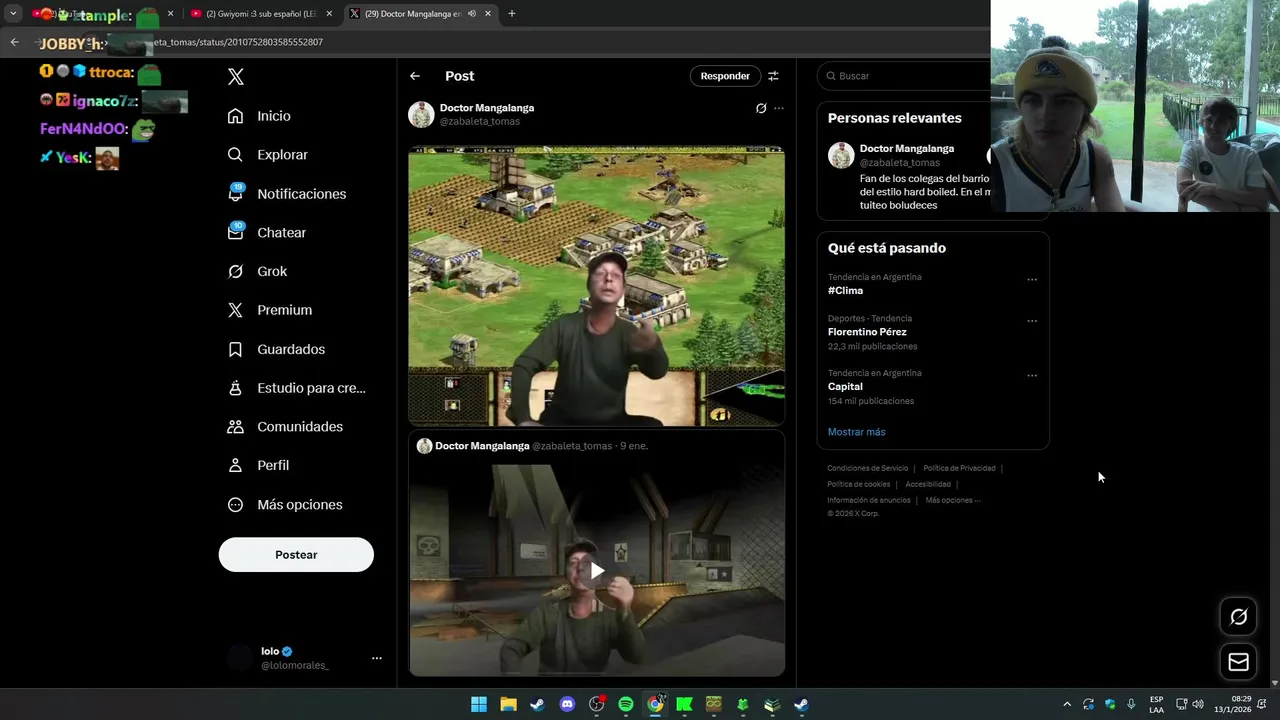Open the #Clima trend
Image resolution: width=1280 pixels, height=720 pixels.
click(x=845, y=291)
